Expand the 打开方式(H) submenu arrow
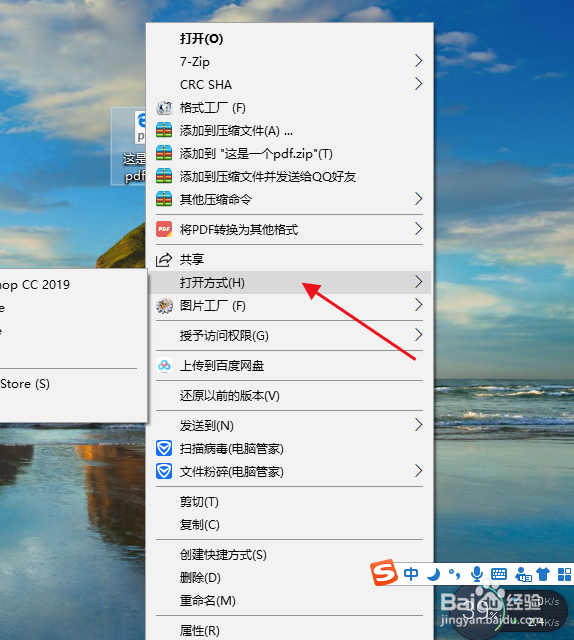This screenshot has width=574, height=640. point(418,282)
